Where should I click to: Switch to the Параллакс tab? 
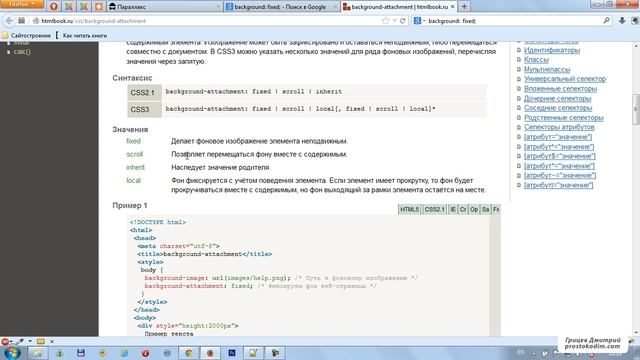(x=164, y=7)
